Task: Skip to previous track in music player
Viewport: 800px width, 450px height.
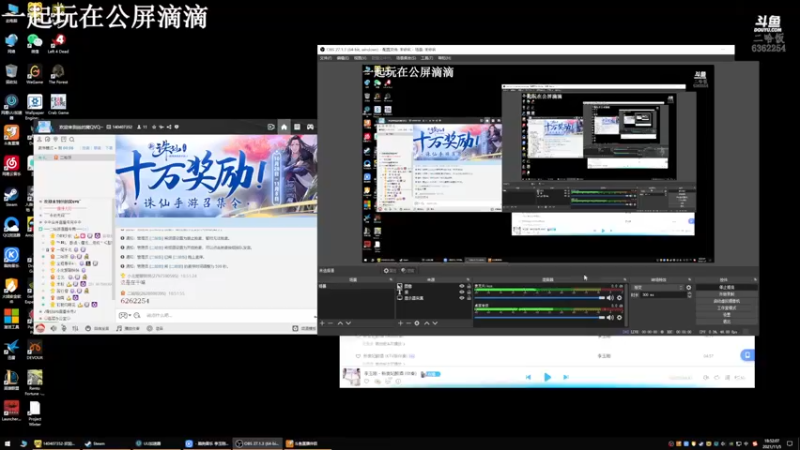Action: (x=528, y=377)
